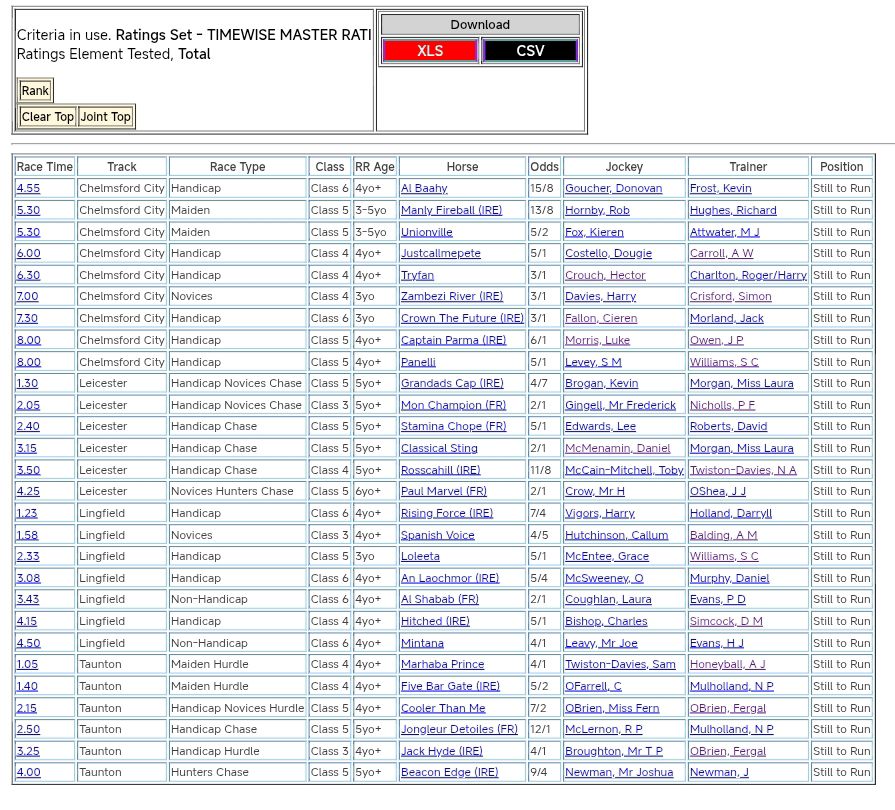The width and height of the screenshot is (895, 810).
Task: Open trainer Charlton, Roger/Harry link
Action: click(x=748, y=275)
